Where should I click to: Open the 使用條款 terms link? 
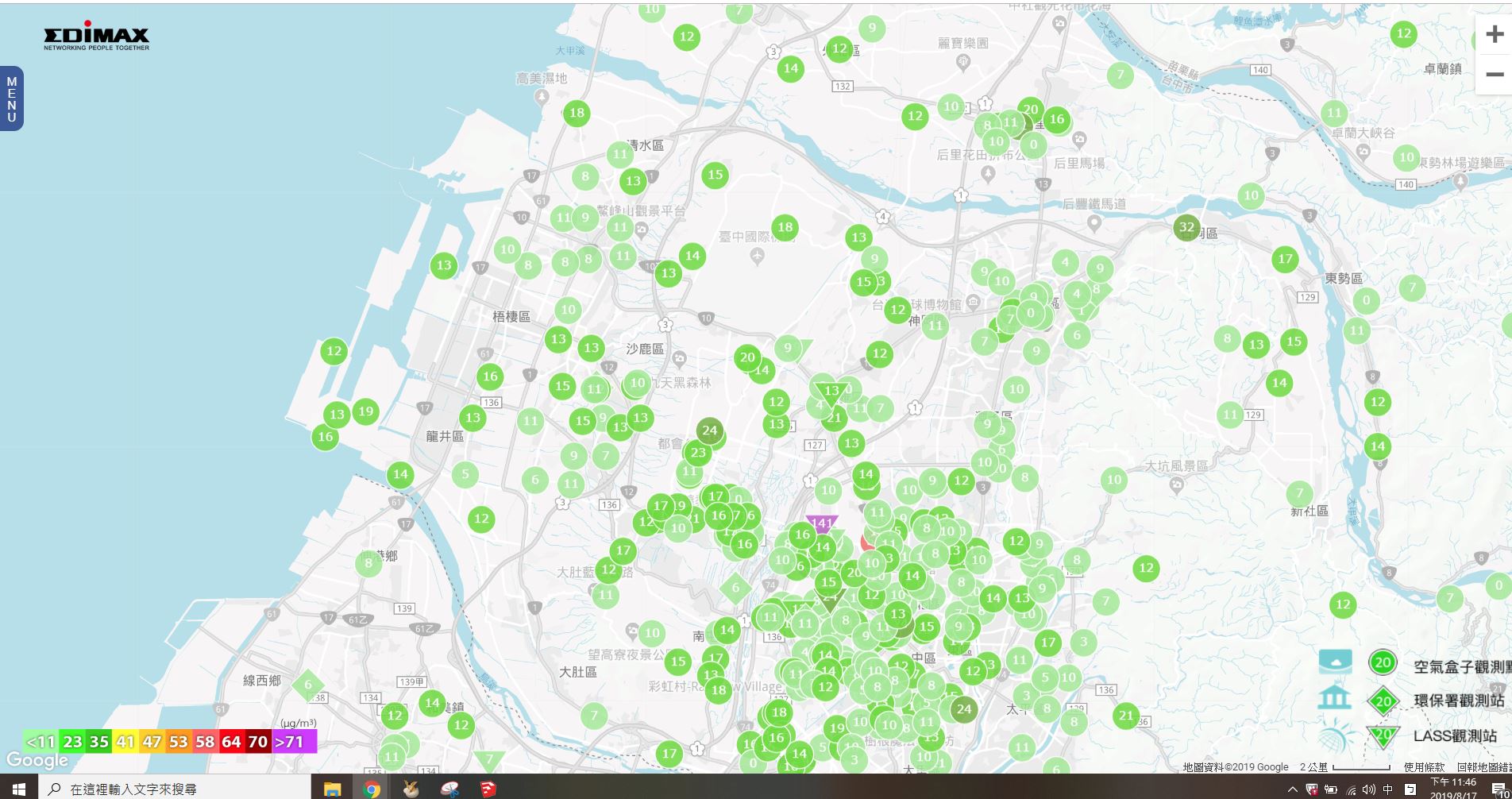(x=1424, y=767)
